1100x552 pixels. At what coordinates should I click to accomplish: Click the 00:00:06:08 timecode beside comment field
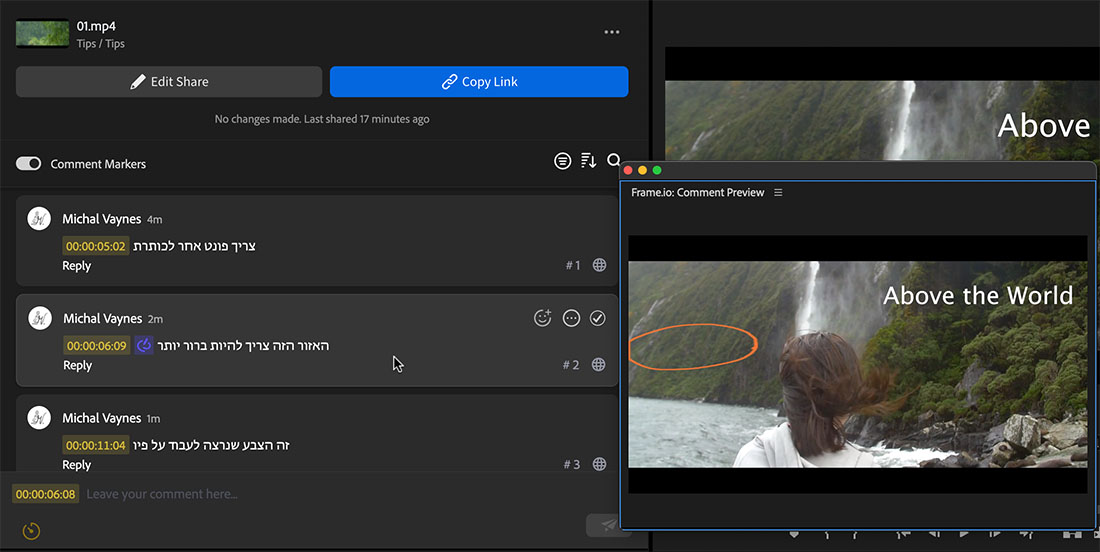(46, 494)
